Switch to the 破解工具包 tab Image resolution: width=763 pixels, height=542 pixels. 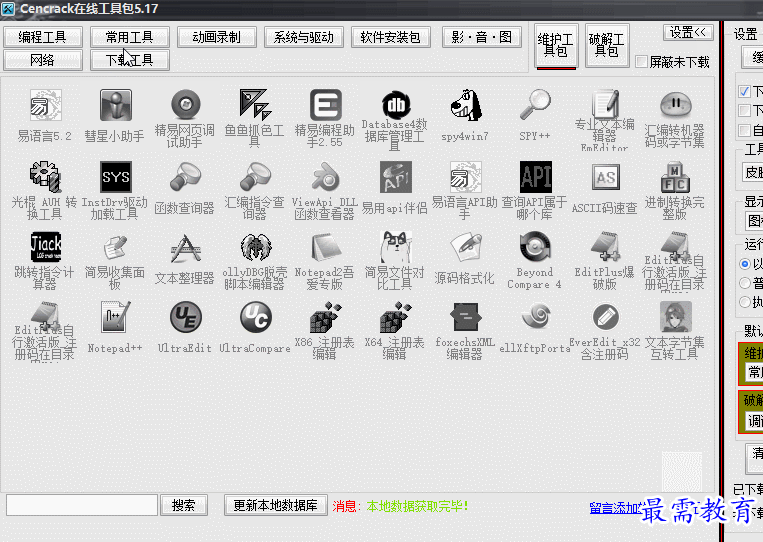(x=607, y=45)
